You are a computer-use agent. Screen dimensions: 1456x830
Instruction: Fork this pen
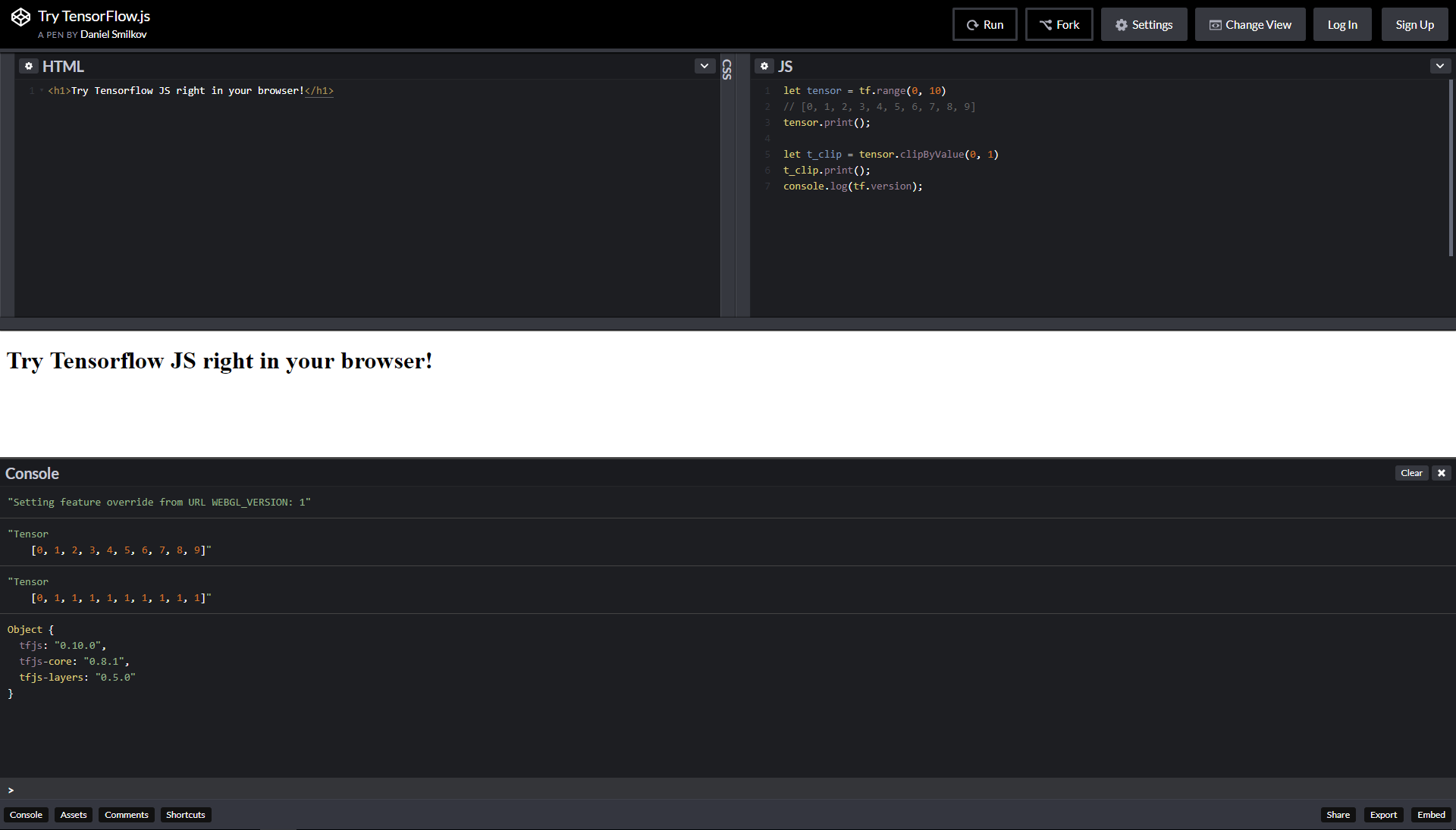[x=1059, y=25]
